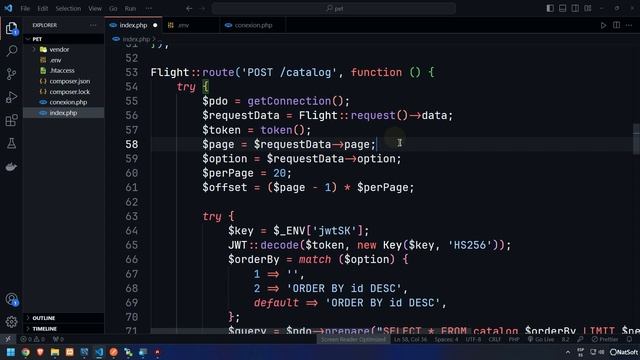
Task: Go back with the navigation arrow
Action: [189, 8]
